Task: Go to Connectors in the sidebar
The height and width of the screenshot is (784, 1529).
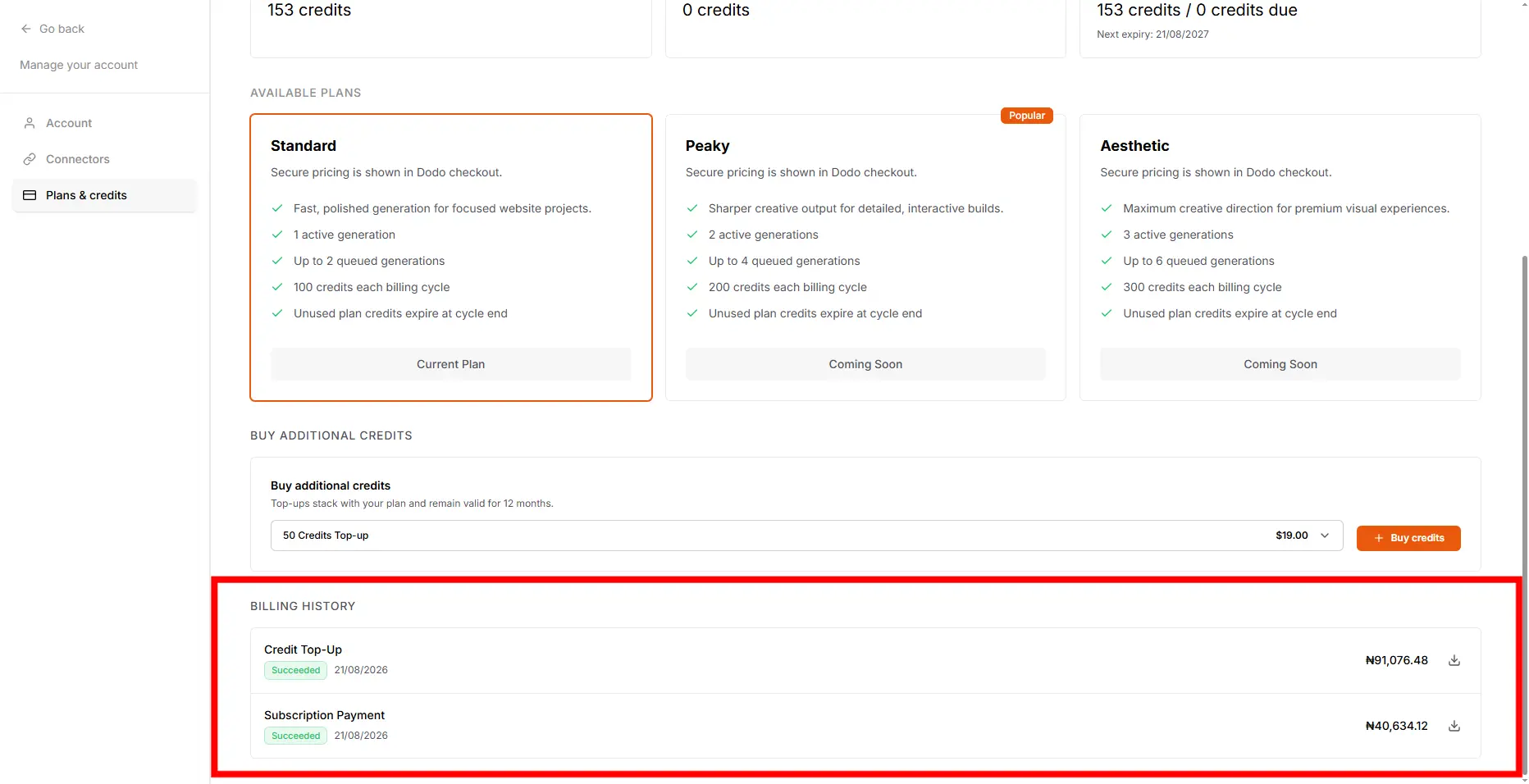Action: pyautogui.click(x=104, y=159)
